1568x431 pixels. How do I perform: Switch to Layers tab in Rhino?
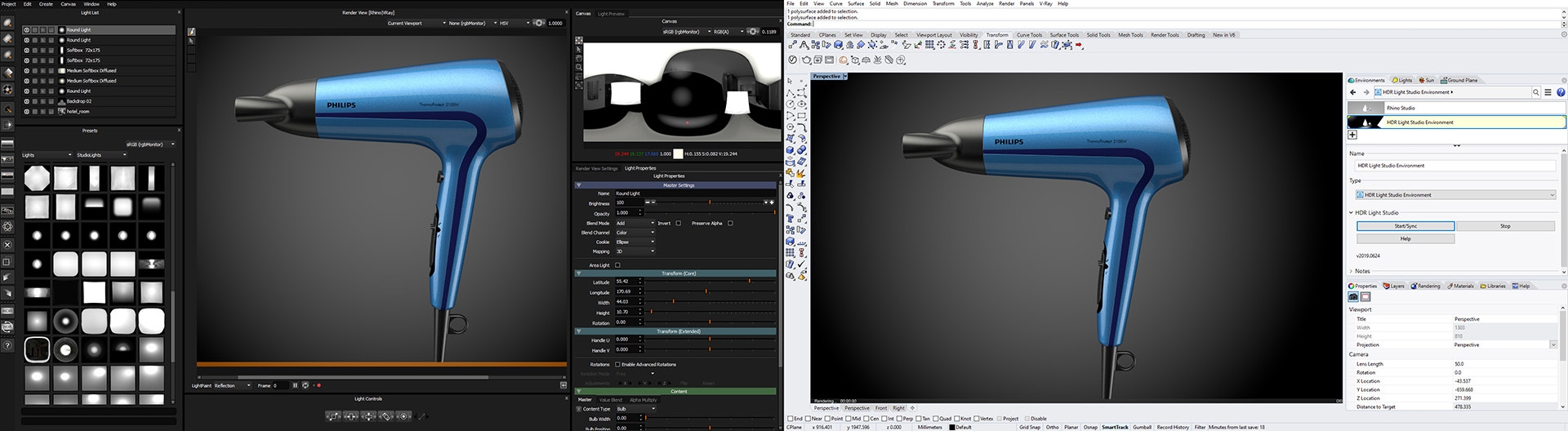click(x=1394, y=286)
